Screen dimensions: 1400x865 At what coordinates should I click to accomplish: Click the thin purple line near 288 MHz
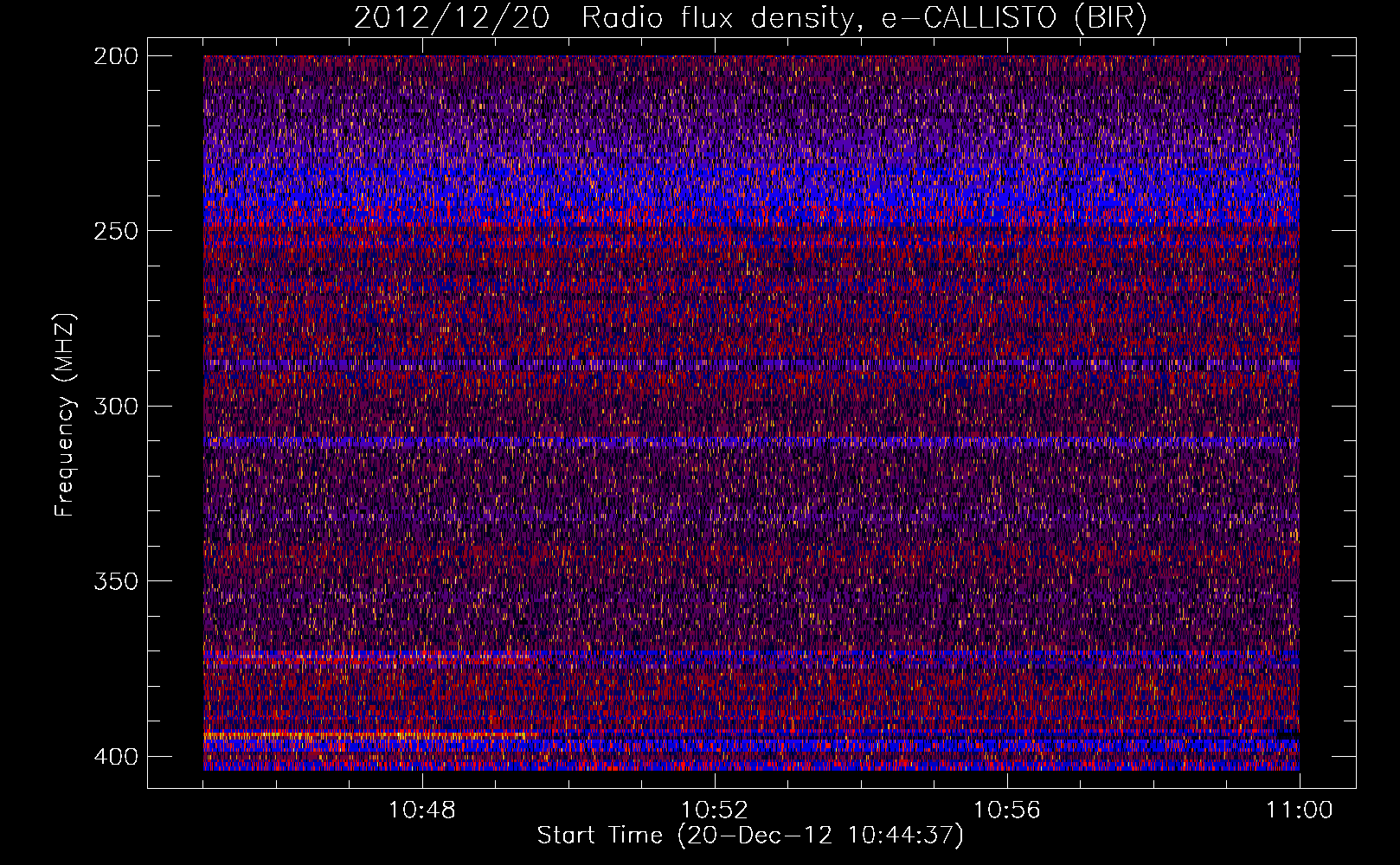pyautogui.click(x=751, y=365)
